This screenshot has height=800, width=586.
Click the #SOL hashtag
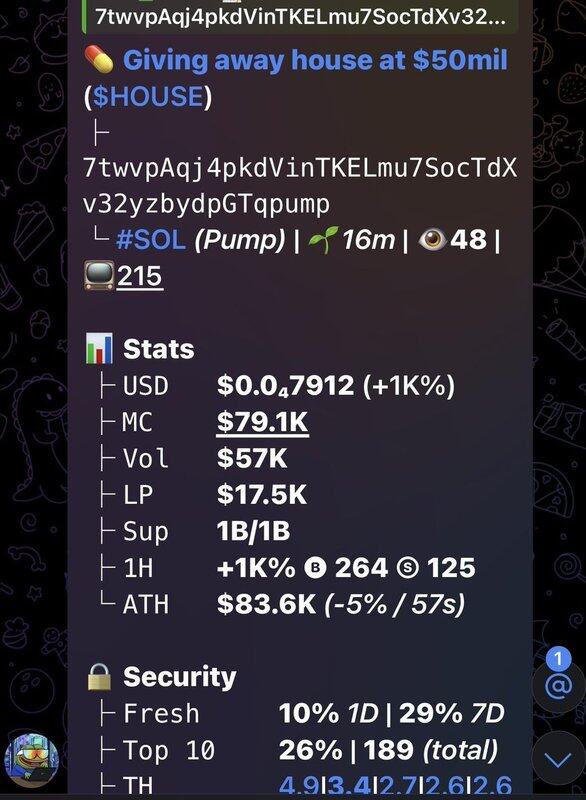(150, 239)
